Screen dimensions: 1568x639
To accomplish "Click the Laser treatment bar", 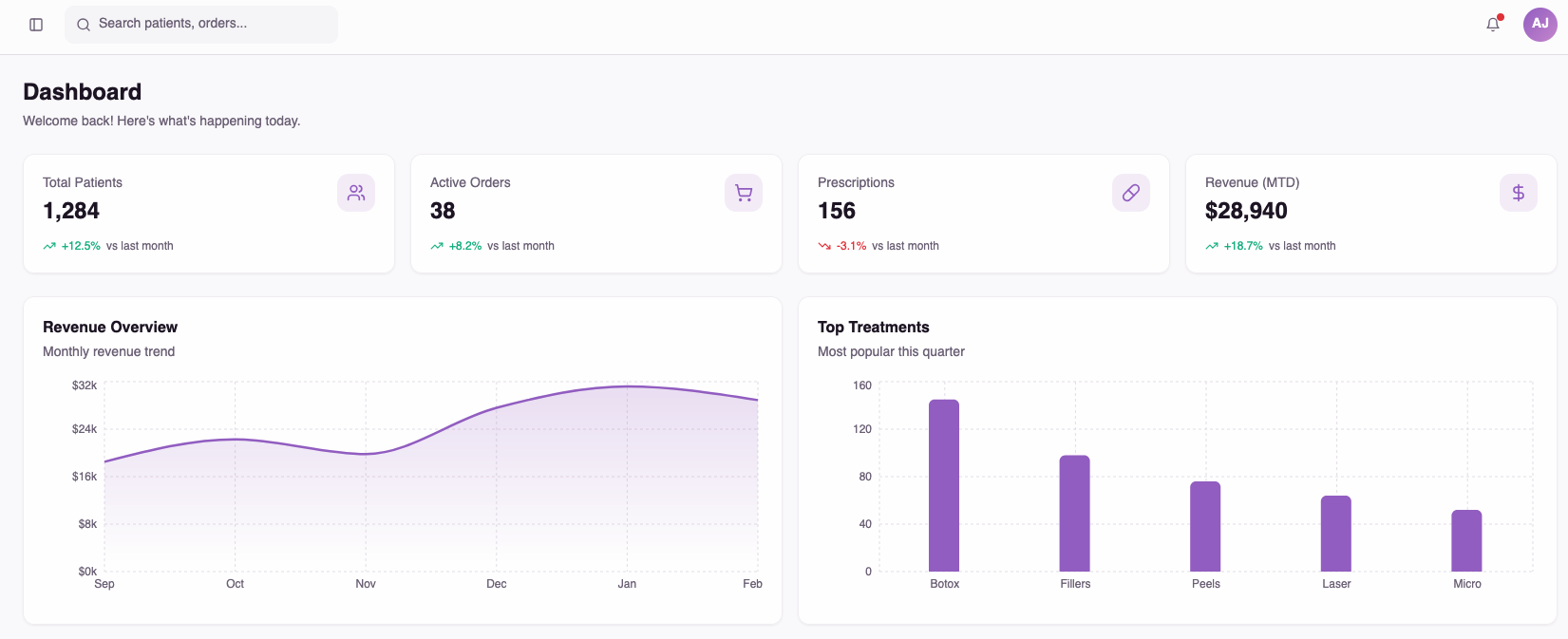I will (x=1336, y=534).
